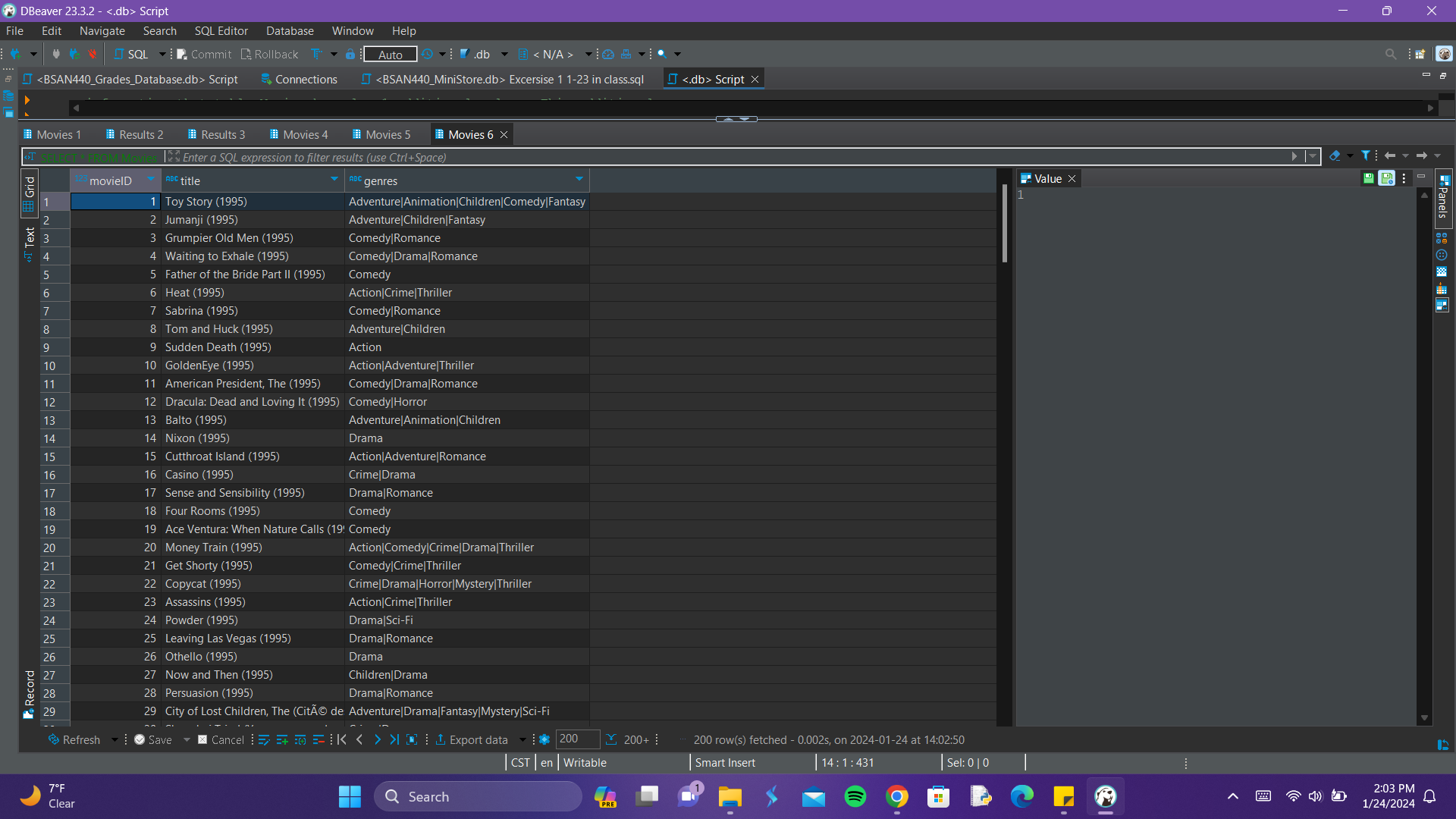The height and width of the screenshot is (819, 1456).
Task: Click the Navigate to first row icon
Action: [x=343, y=739]
